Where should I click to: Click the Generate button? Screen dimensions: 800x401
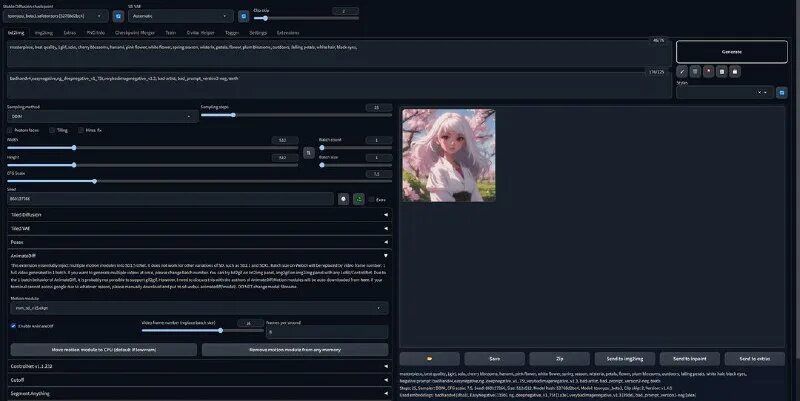[x=732, y=52]
